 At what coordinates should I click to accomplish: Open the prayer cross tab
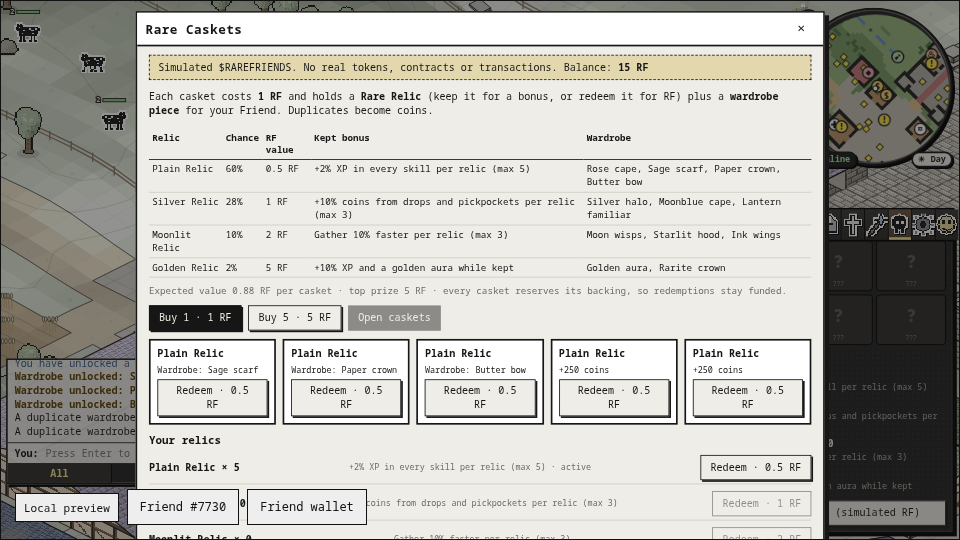click(853, 225)
